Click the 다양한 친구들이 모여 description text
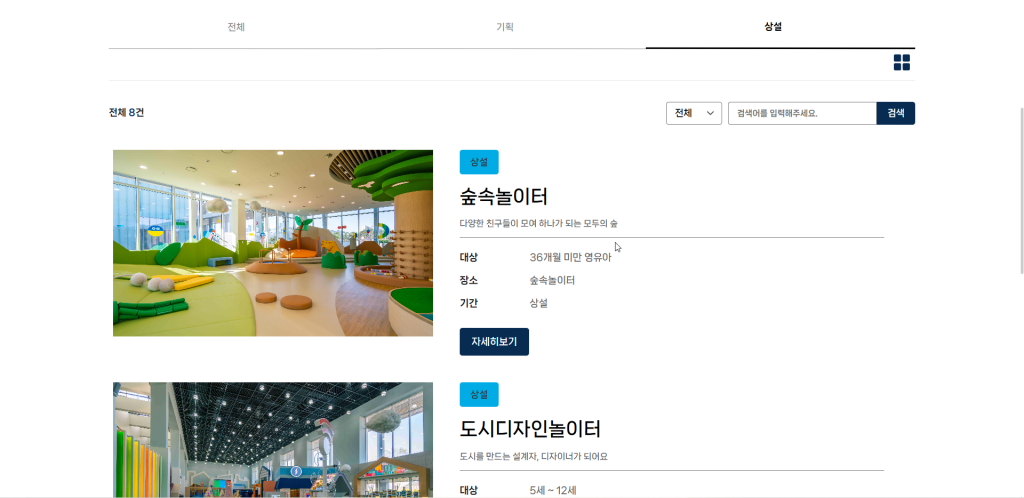Viewport: 1024px width, 498px height. [x=539, y=223]
